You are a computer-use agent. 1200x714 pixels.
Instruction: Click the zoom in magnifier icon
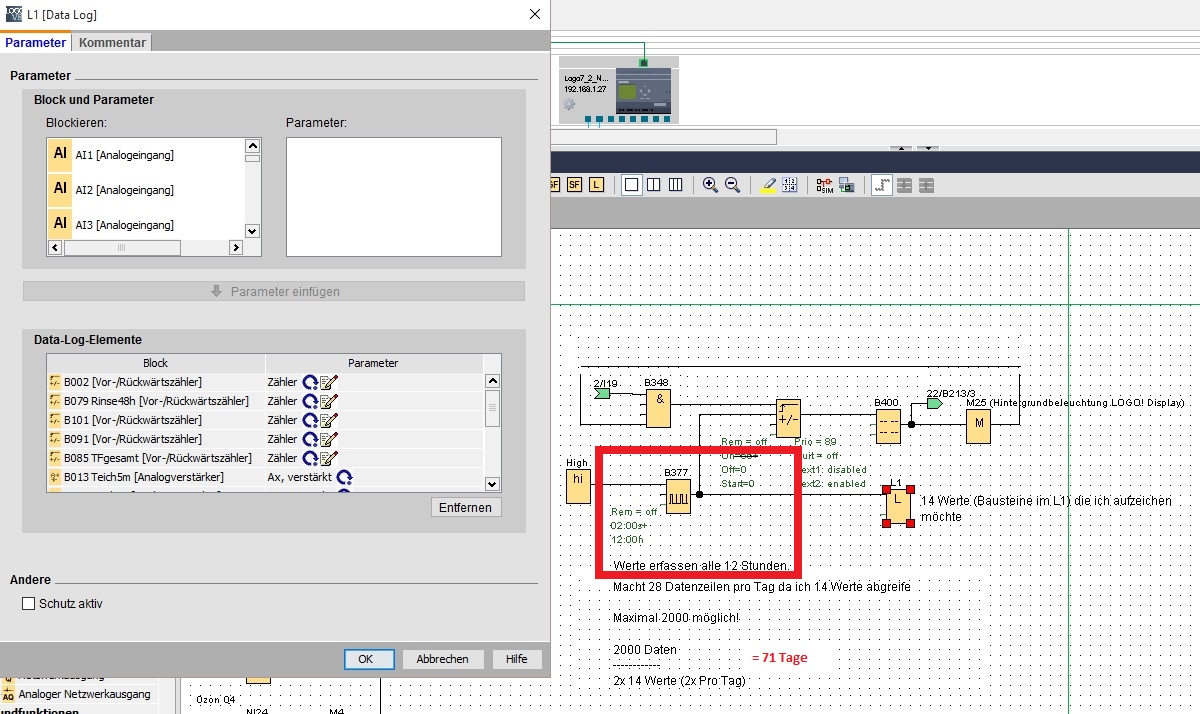(x=710, y=185)
